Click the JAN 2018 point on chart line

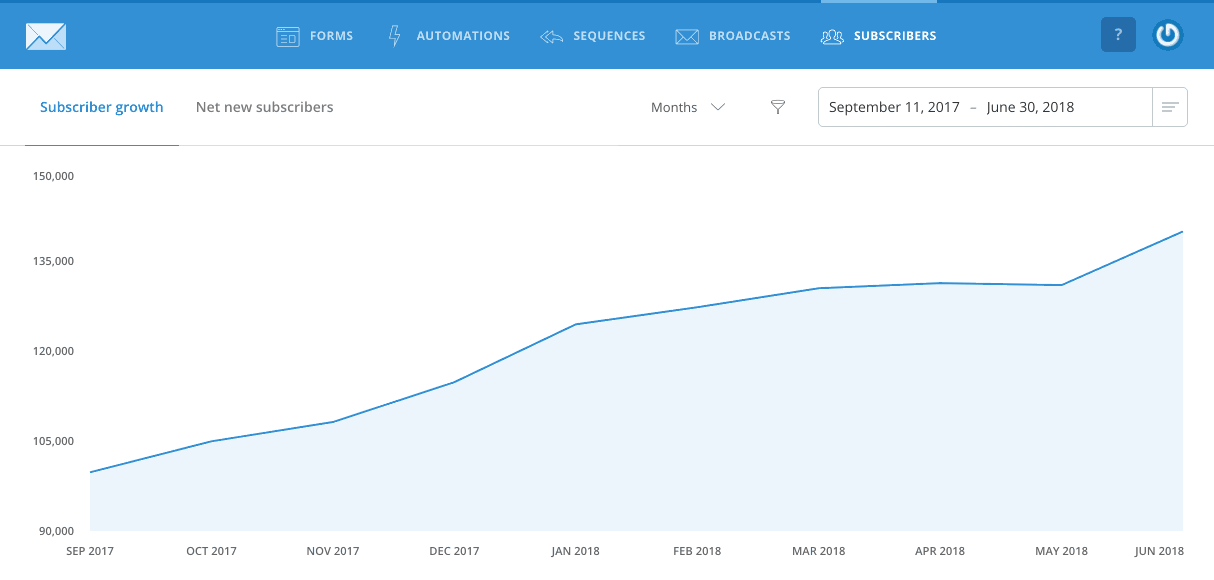[x=576, y=324]
